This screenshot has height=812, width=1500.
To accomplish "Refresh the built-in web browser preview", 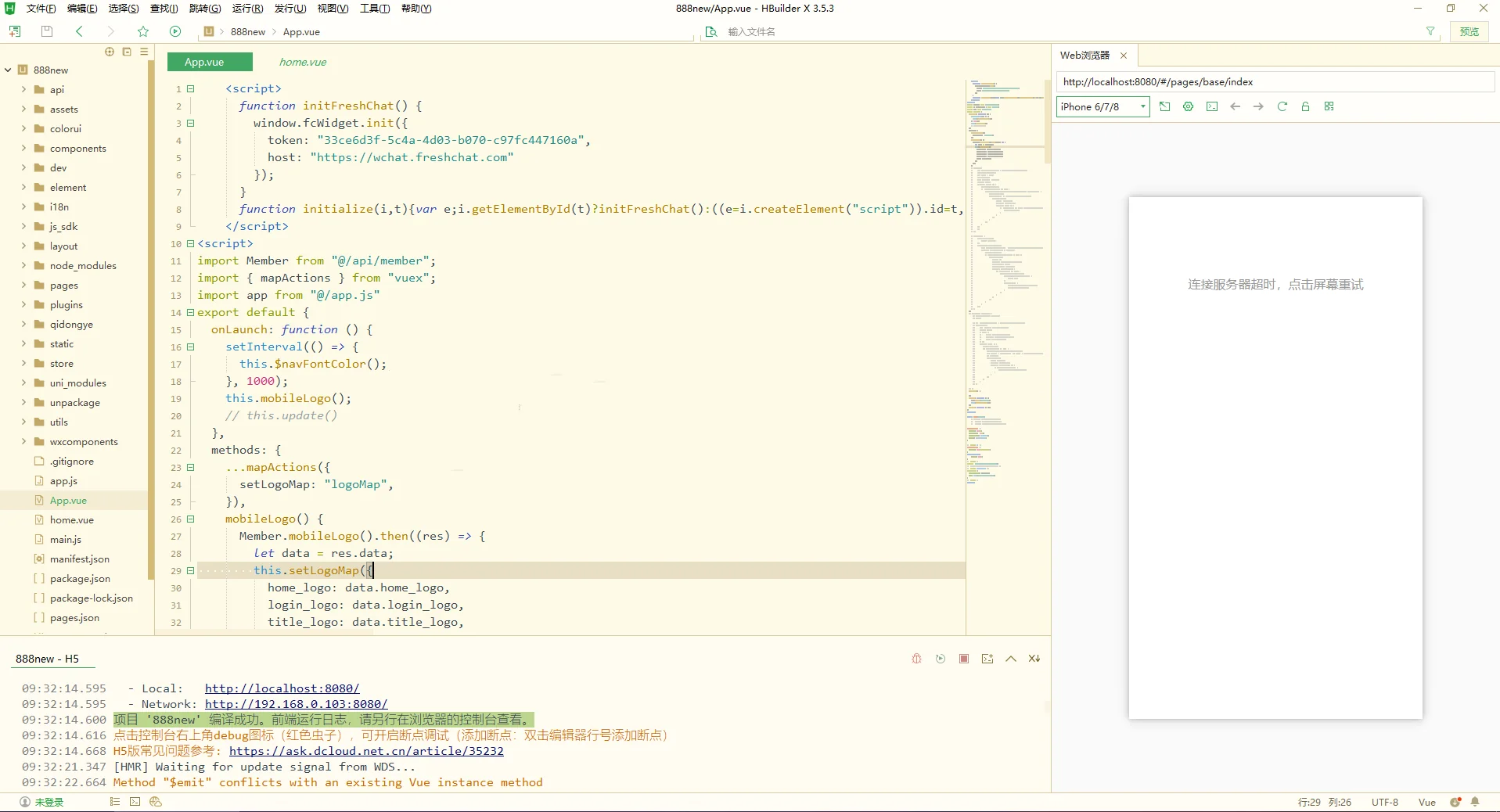I will [x=1282, y=107].
